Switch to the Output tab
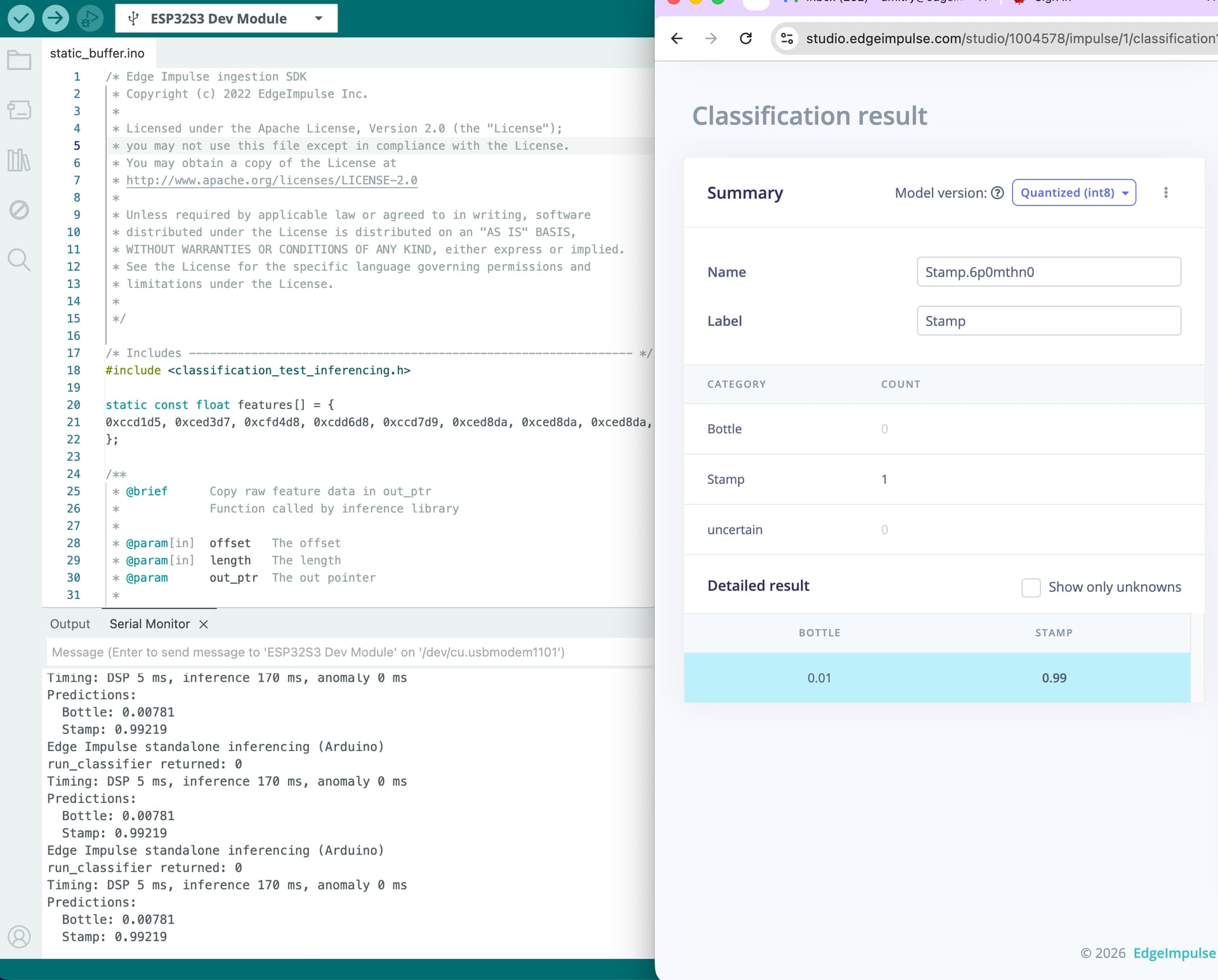 click(70, 624)
